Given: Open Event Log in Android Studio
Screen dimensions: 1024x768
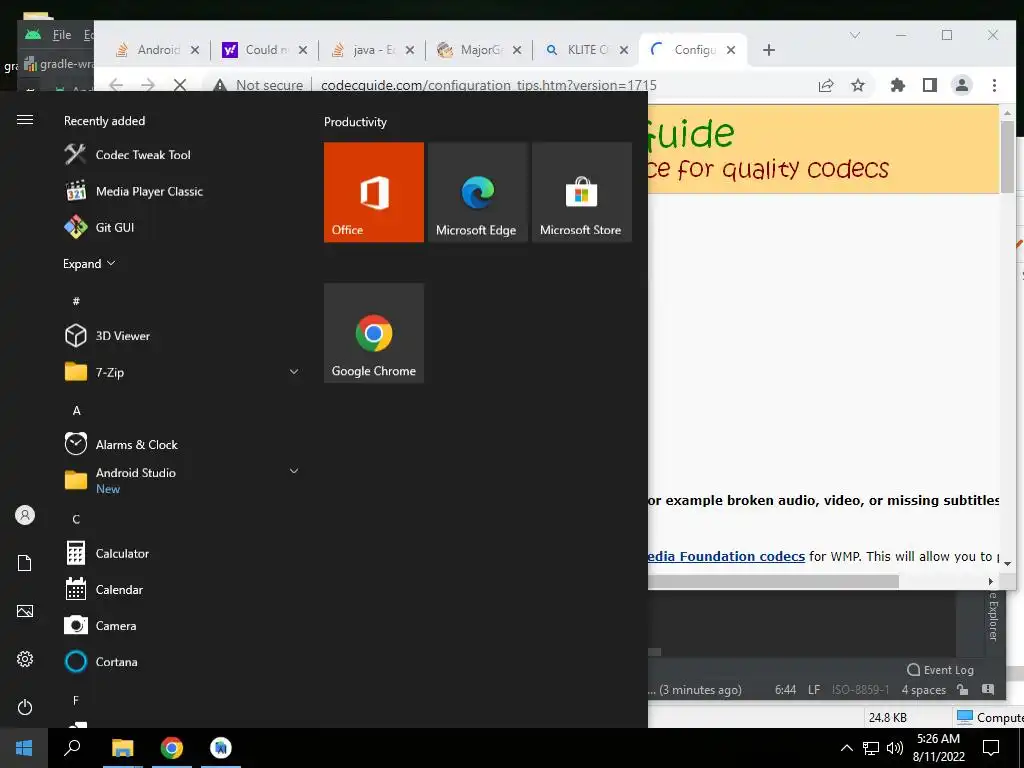Looking at the screenshot, I should point(940,670).
